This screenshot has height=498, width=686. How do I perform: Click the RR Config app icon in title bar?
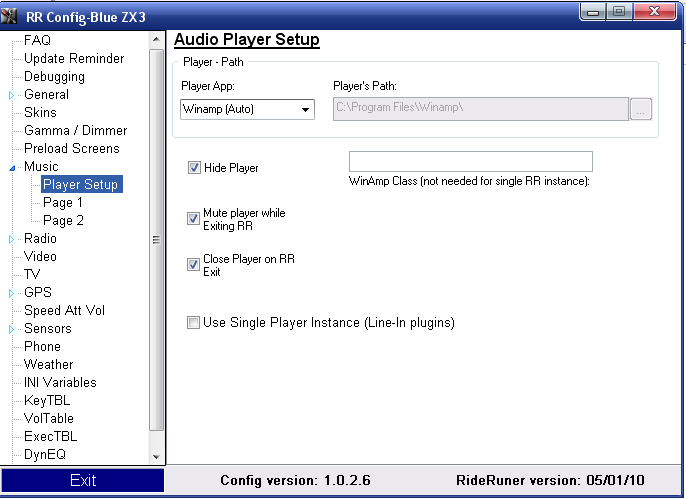[x=9, y=17]
